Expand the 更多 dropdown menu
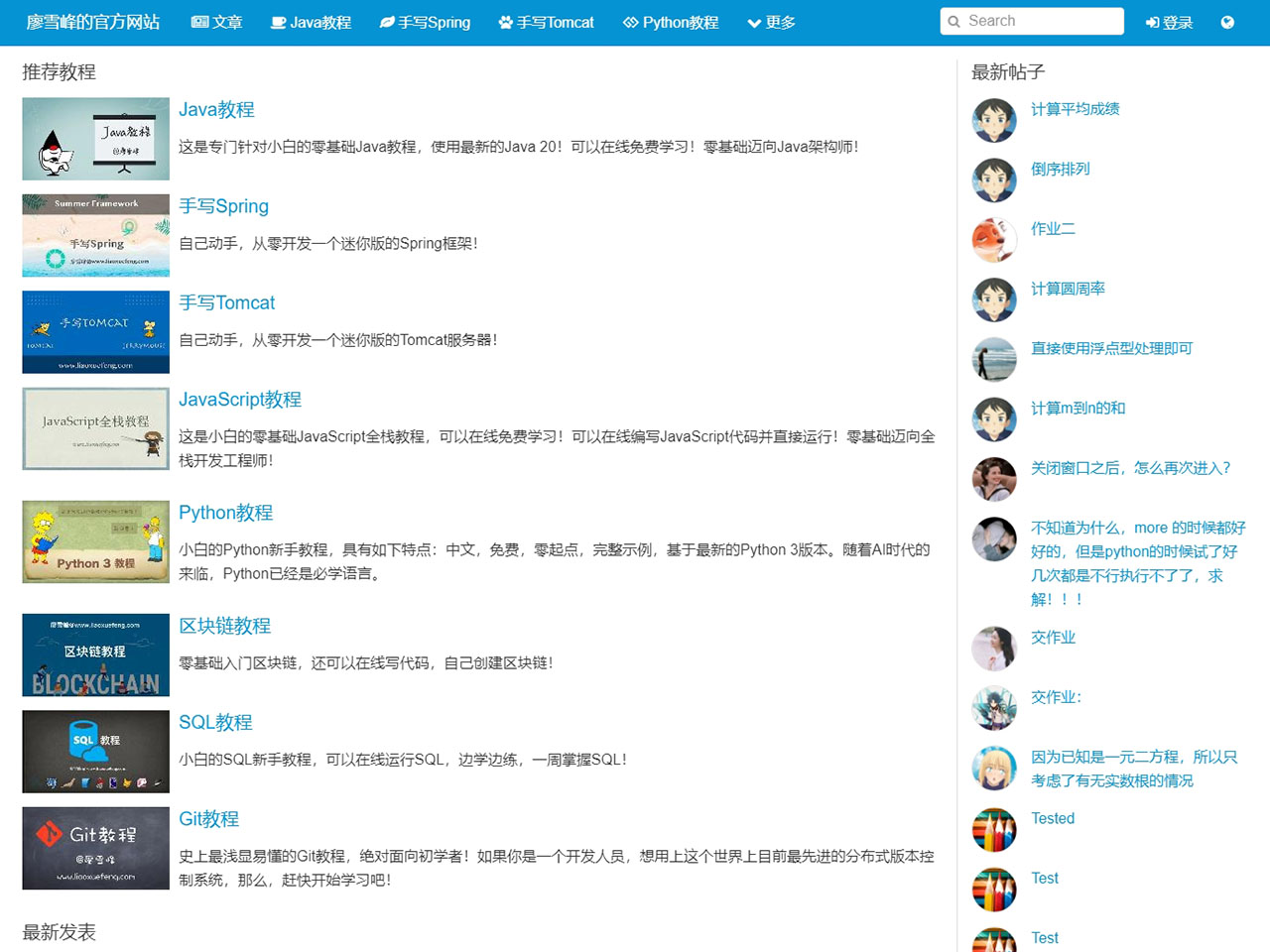The height and width of the screenshot is (952, 1270). [771, 22]
